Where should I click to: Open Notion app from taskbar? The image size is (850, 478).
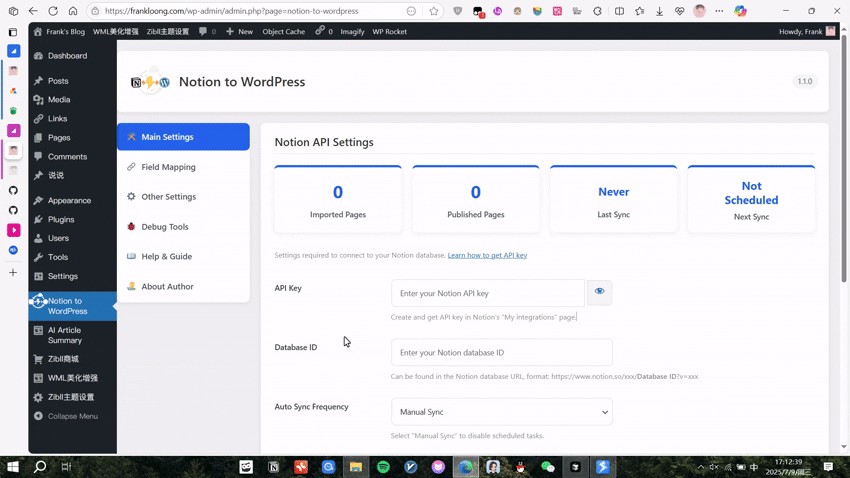273,467
